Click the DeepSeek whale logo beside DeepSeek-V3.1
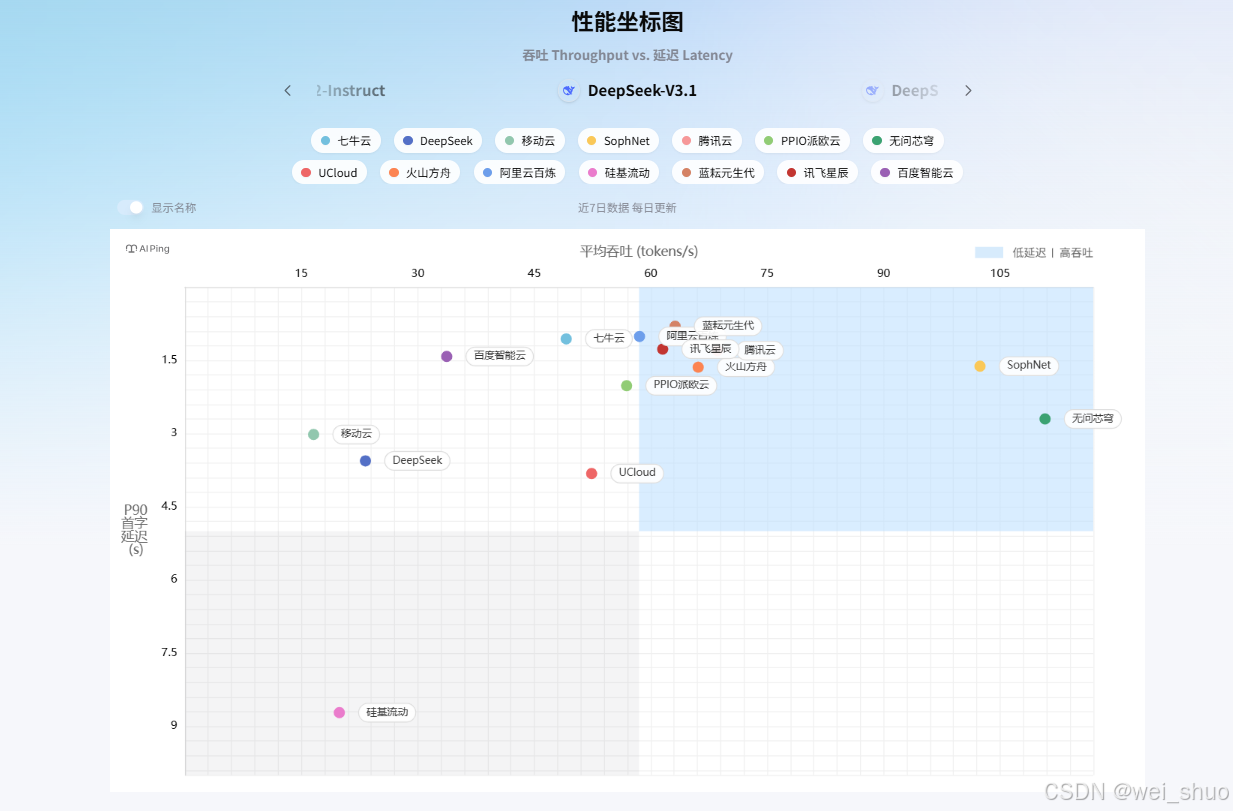1233x811 pixels. pyautogui.click(x=569, y=91)
